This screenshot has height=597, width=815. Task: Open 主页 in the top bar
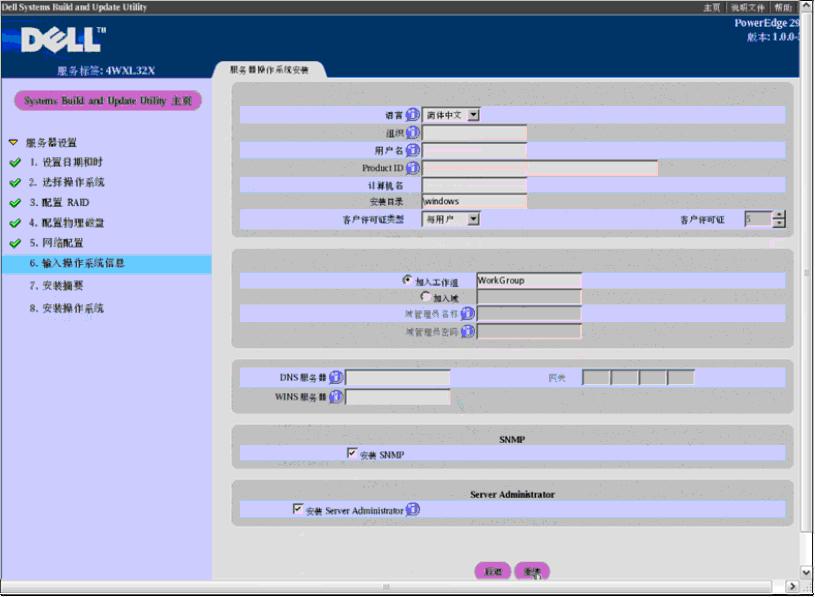point(712,7)
